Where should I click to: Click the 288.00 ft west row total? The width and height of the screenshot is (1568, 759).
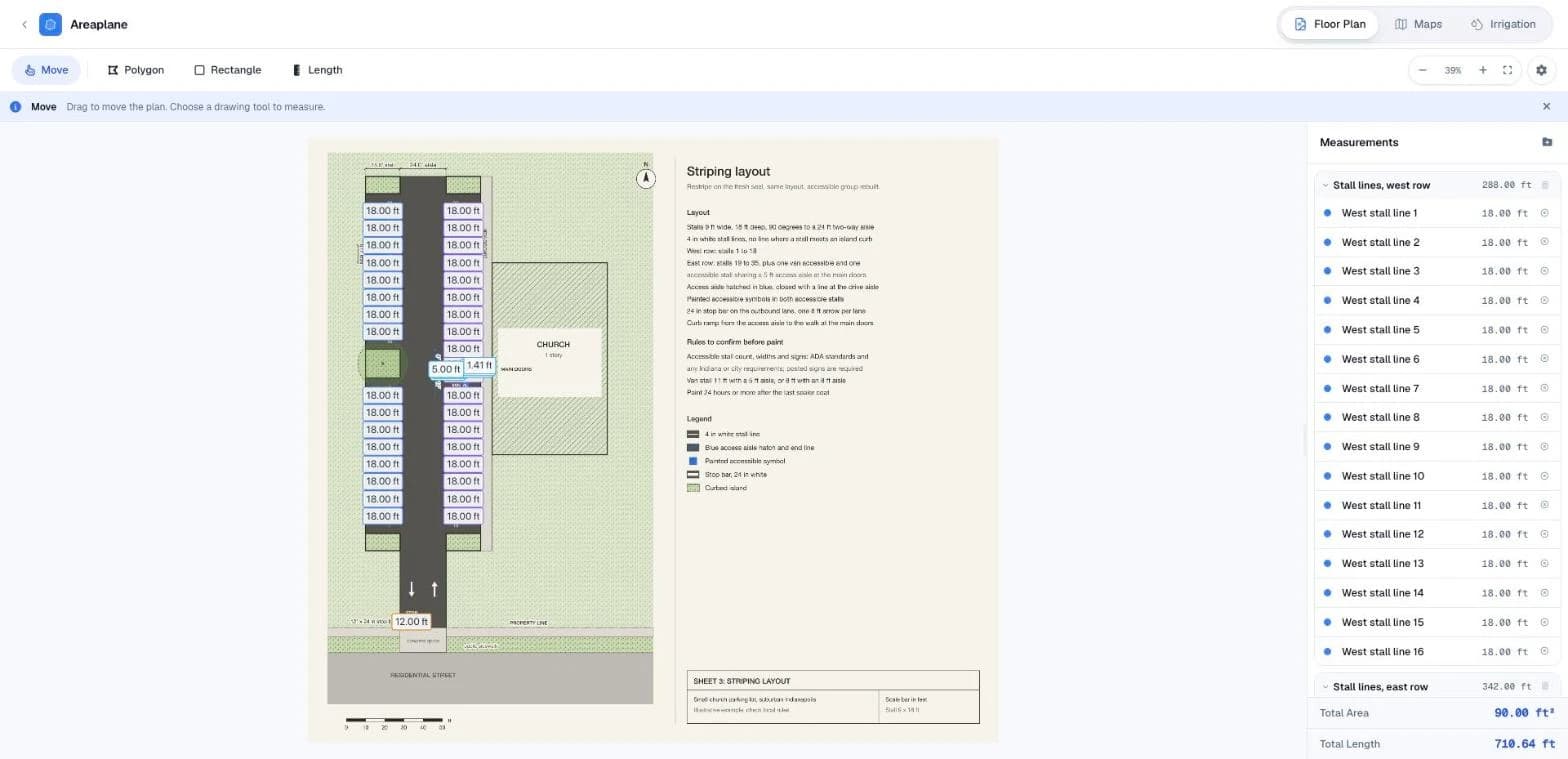coord(1506,185)
